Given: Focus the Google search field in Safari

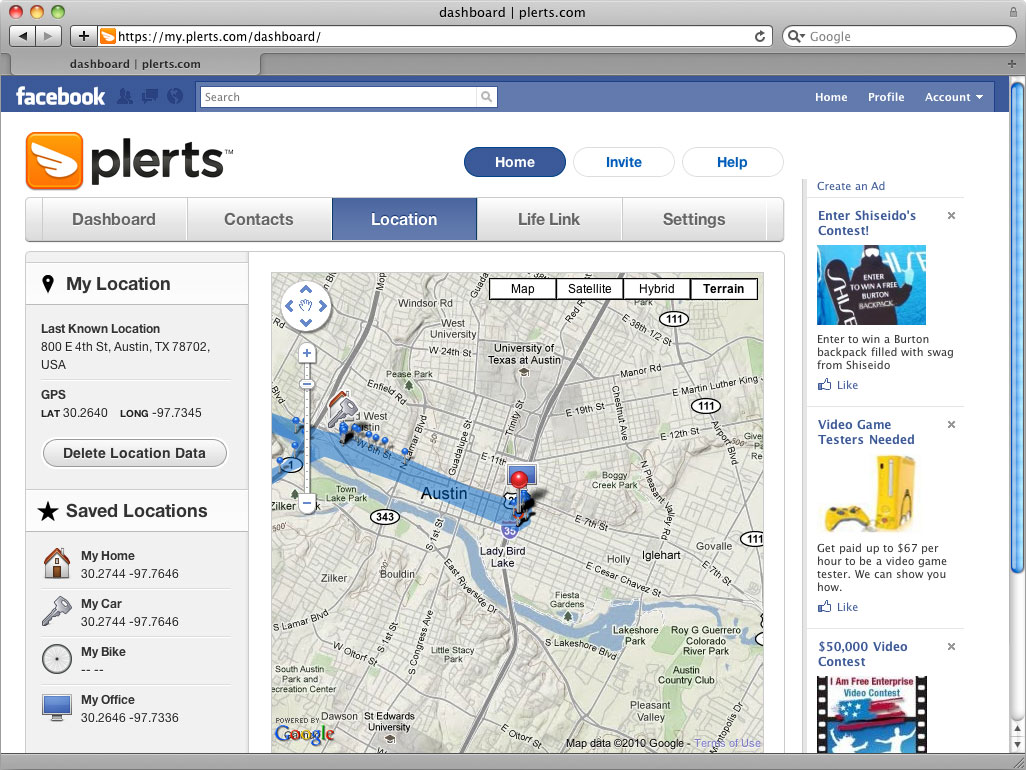Looking at the screenshot, I should (x=899, y=36).
